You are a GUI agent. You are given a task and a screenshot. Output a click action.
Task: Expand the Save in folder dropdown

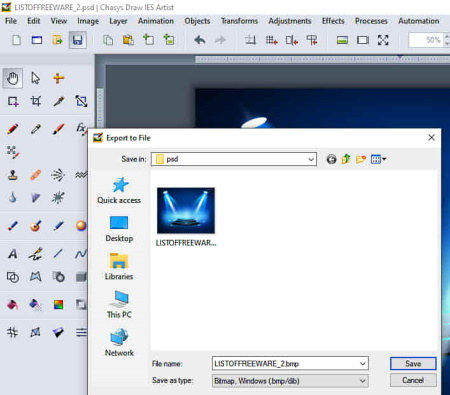click(311, 159)
